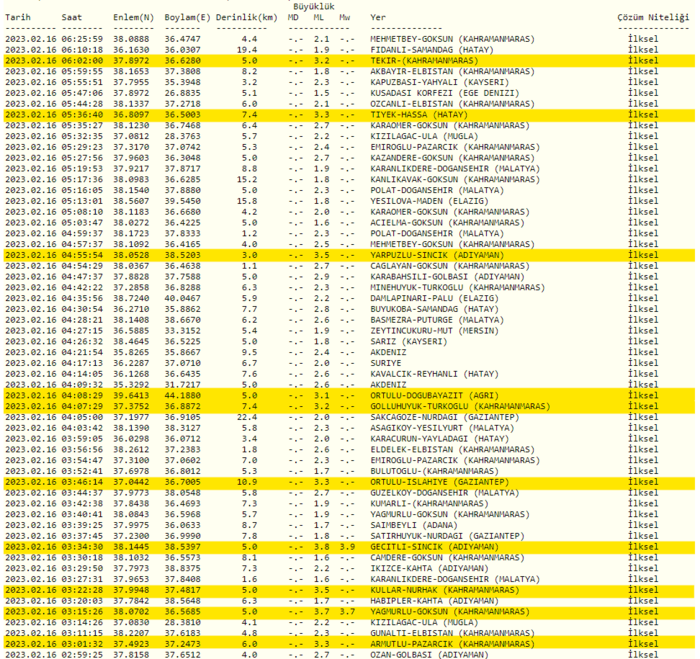Viewport: 700px width, 659px height.
Task: Click the Mw magnitude column label
Action: (345, 17)
